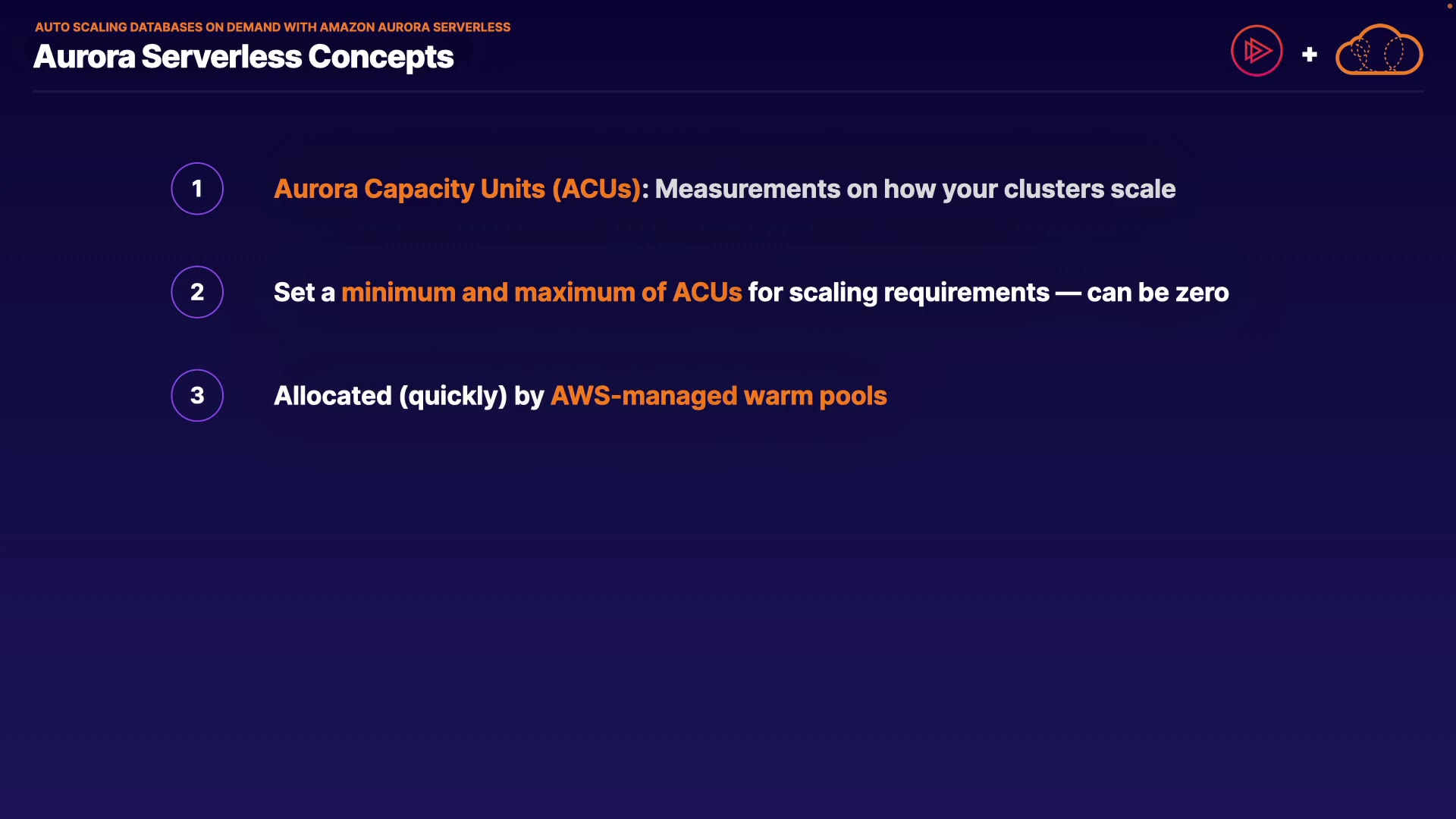Click the orange "minimum and maximum of ACUs" phrase
The width and height of the screenshot is (1456, 819).
[x=541, y=293]
